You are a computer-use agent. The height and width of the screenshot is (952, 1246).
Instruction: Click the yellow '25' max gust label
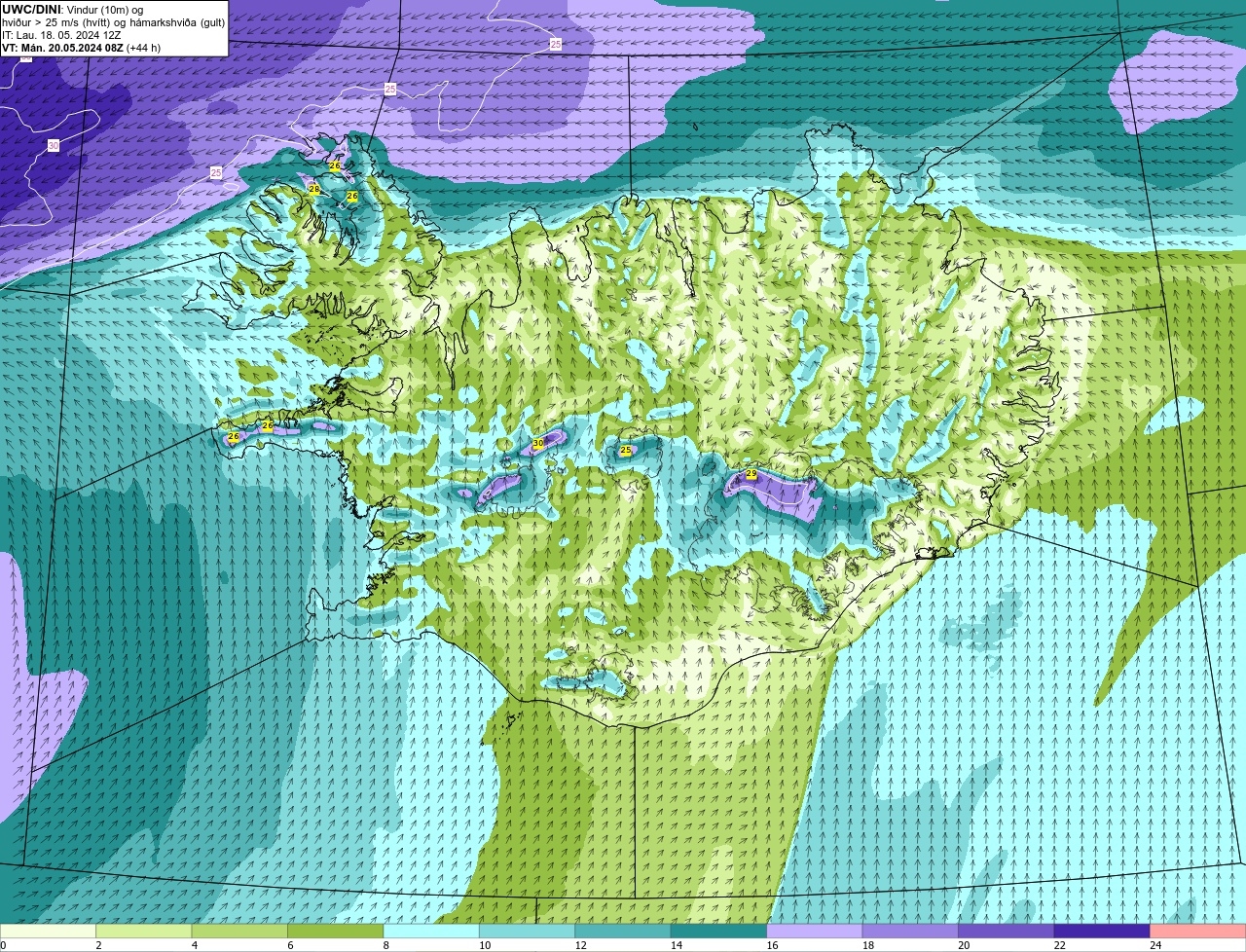pyautogui.click(x=626, y=450)
